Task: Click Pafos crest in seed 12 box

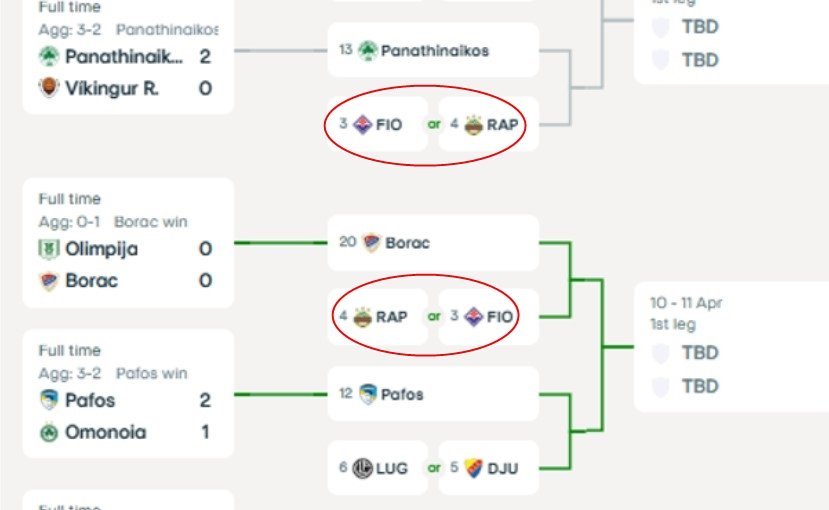Action: click(x=368, y=394)
